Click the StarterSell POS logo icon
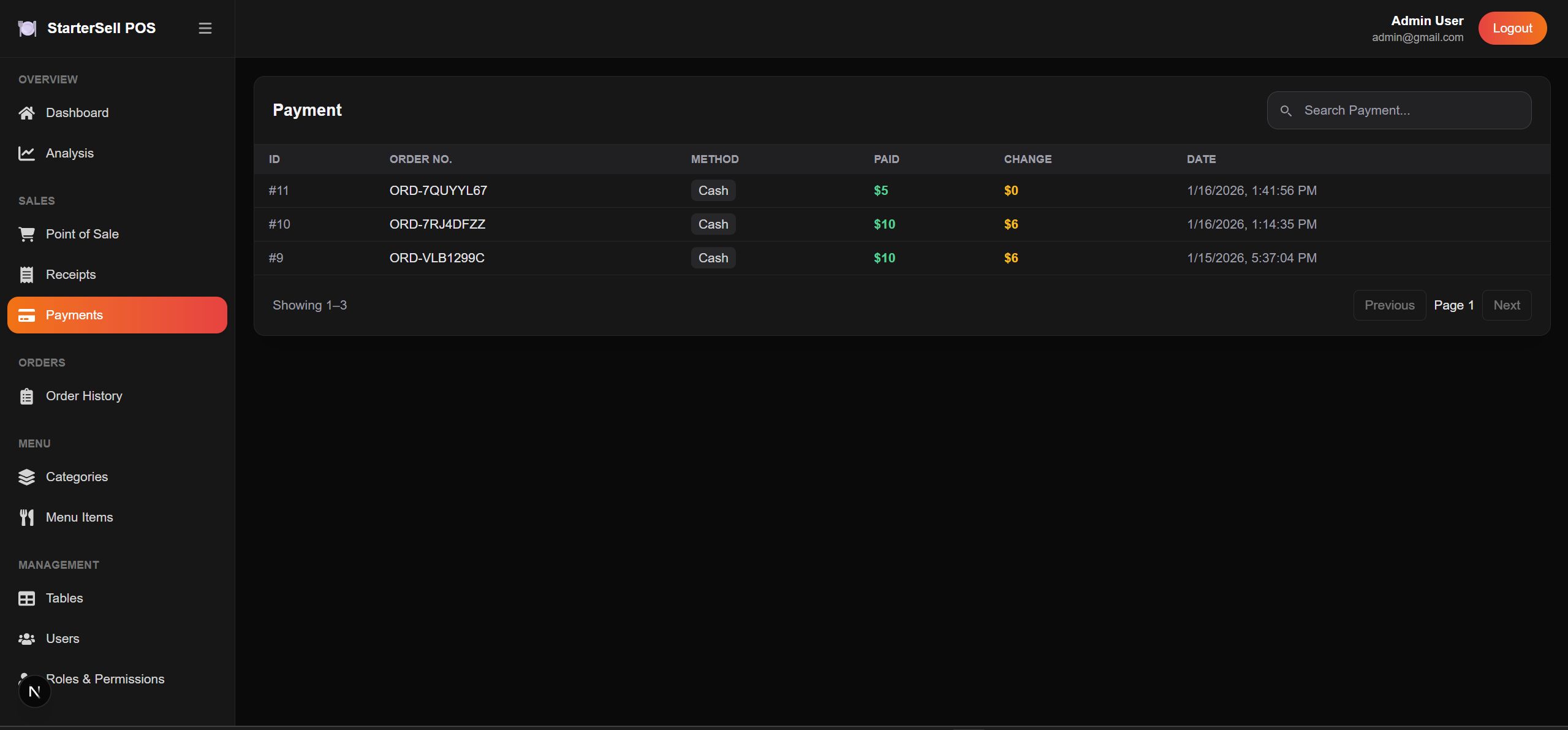This screenshot has height=730, width=1568. pyautogui.click(x=27, y=28)
